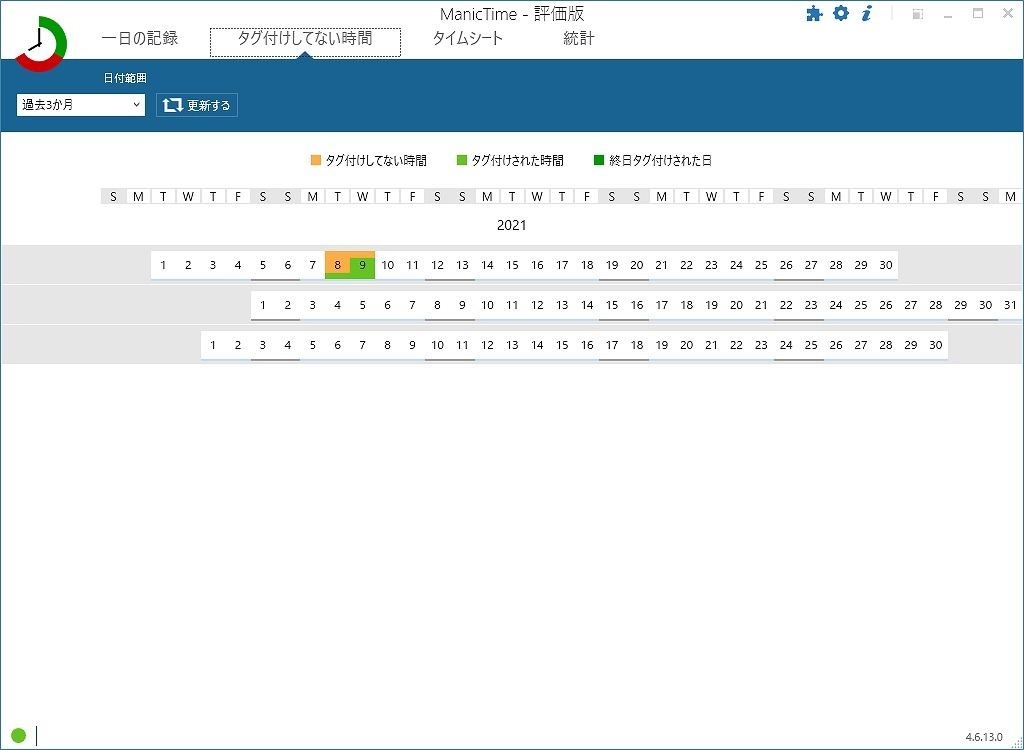Select day 30 in the first month row
The height and width of the screenshot is (750, 1024).
click(886, 265)
